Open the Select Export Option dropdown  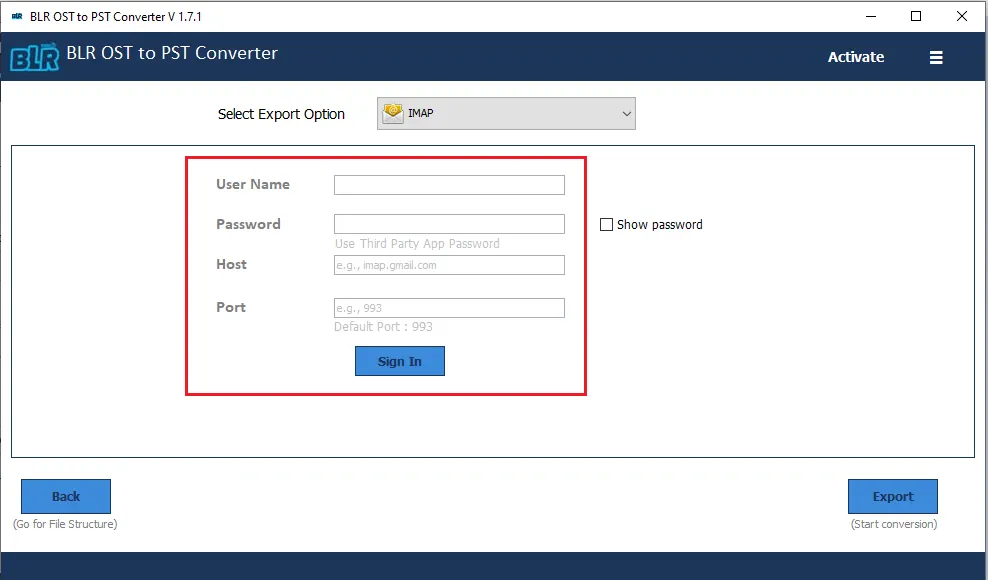pos(505,113)
